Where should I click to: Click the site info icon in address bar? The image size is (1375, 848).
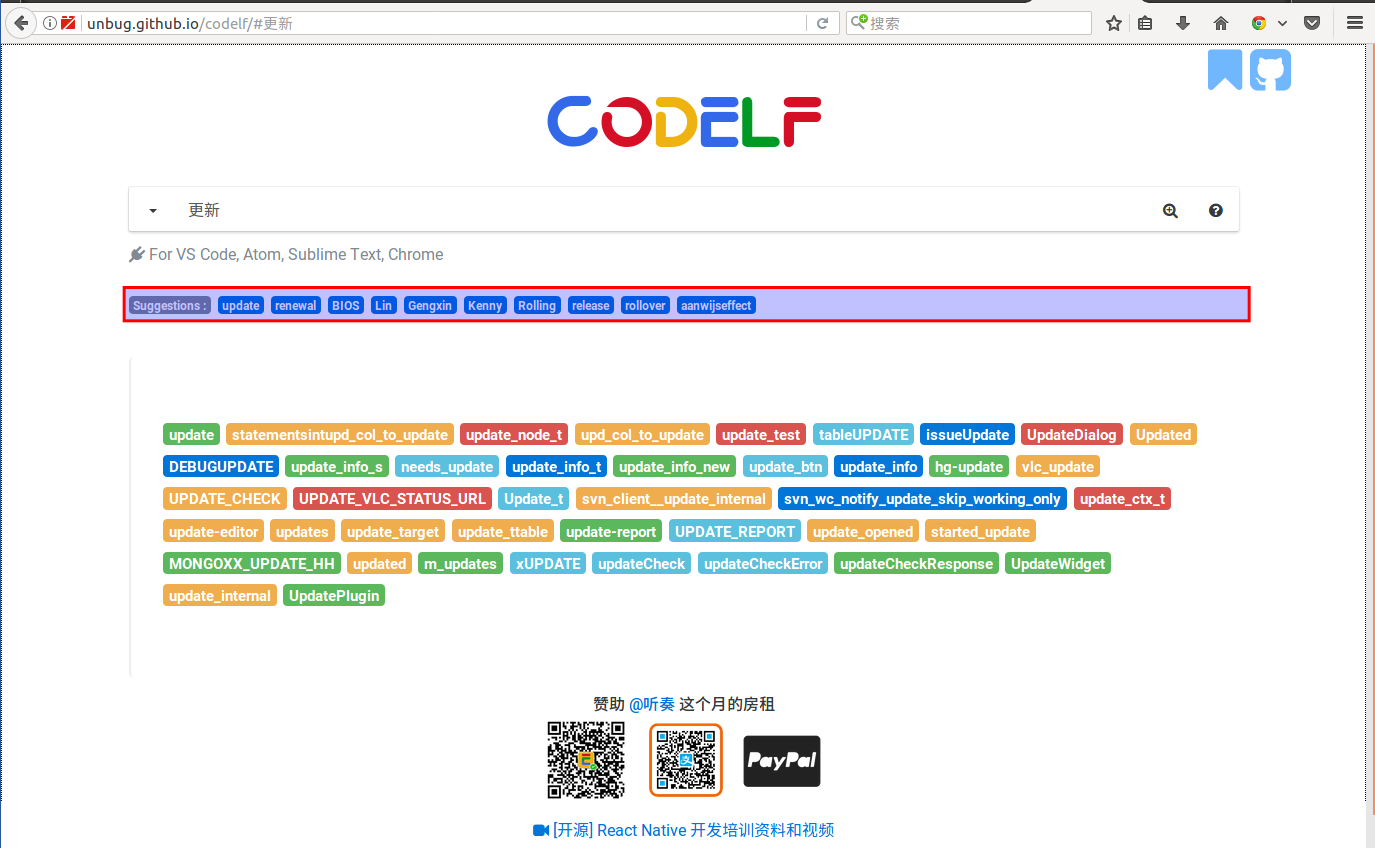point(49,23)
